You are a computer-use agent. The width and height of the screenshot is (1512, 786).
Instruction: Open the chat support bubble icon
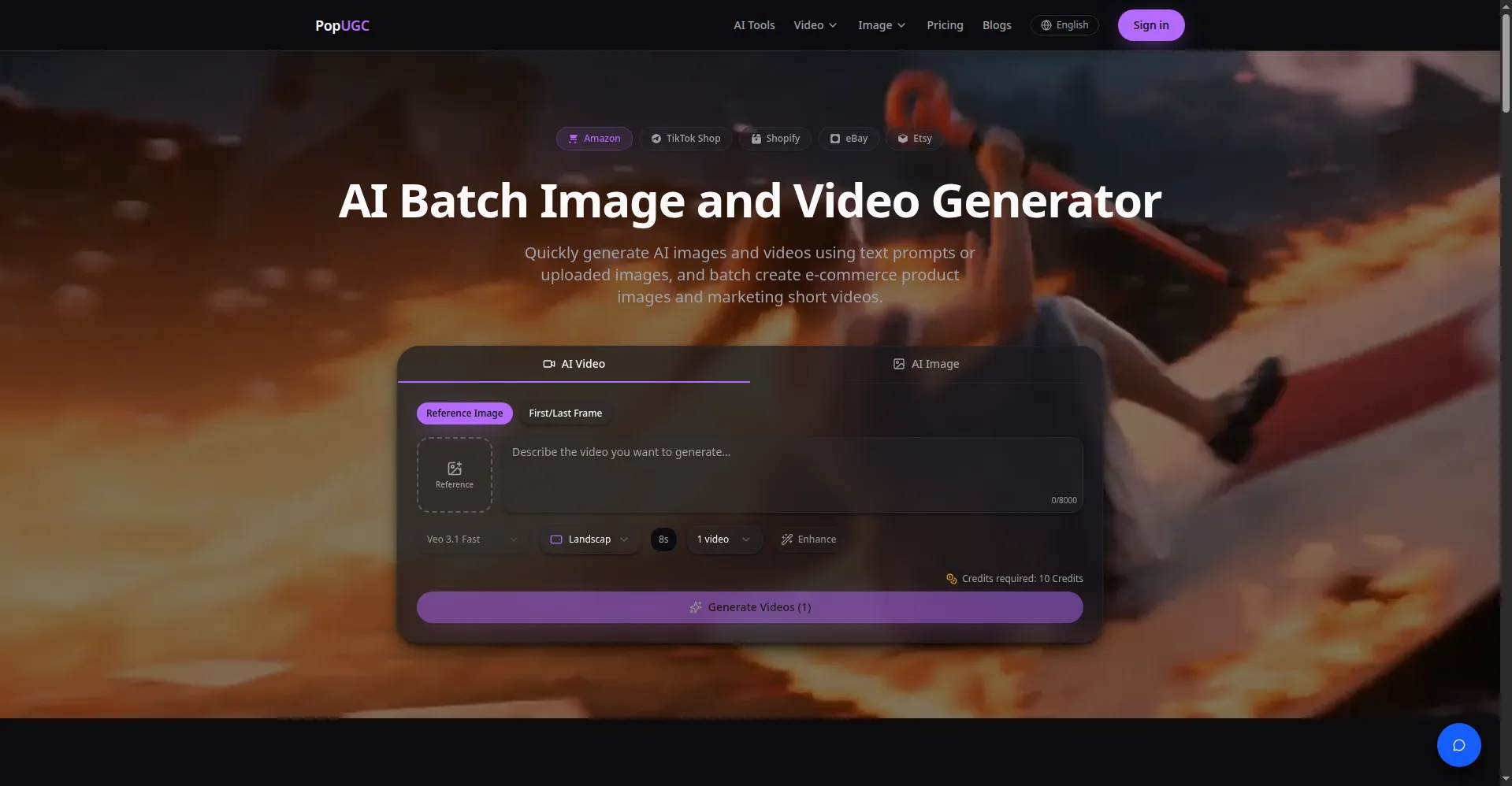1458,745
